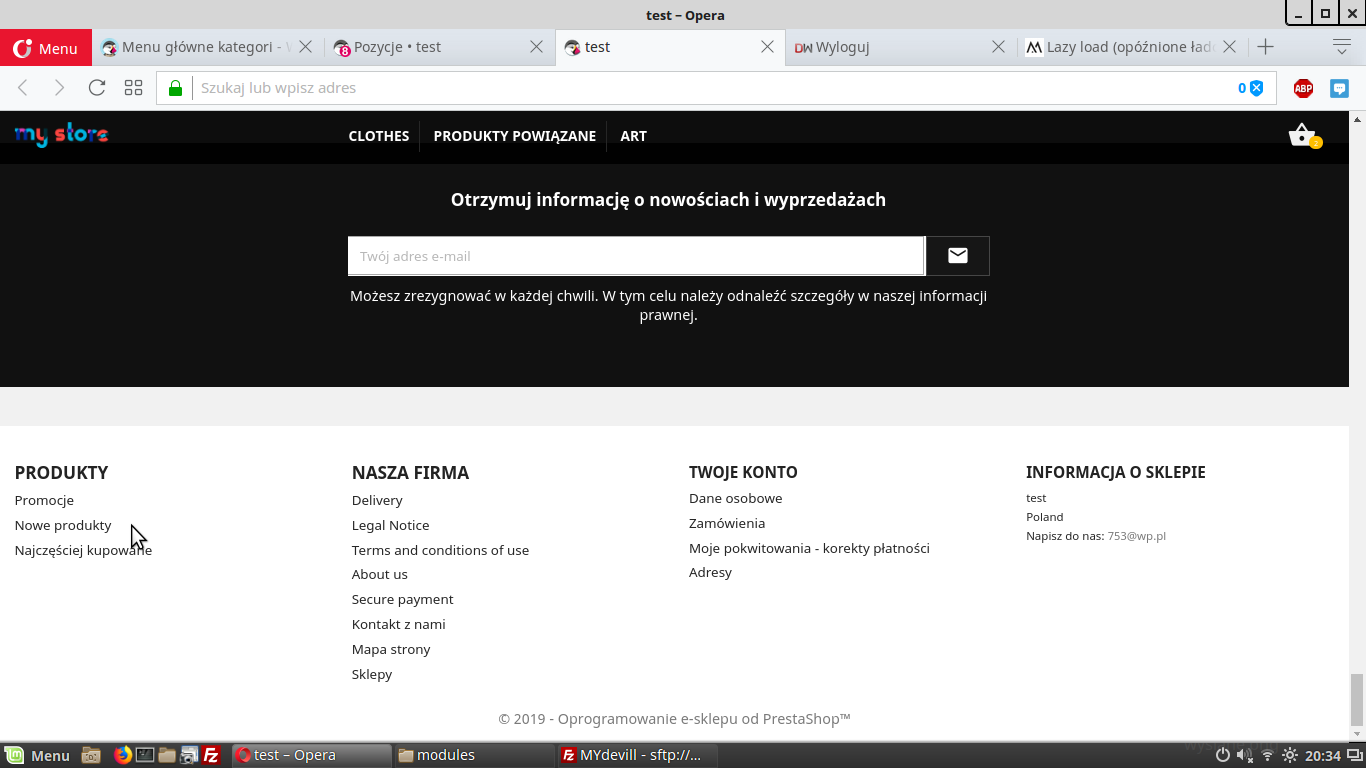Screen dimensions: 1366x768
Task: Click the muted volume tray icon
Action: point(1245,755)
